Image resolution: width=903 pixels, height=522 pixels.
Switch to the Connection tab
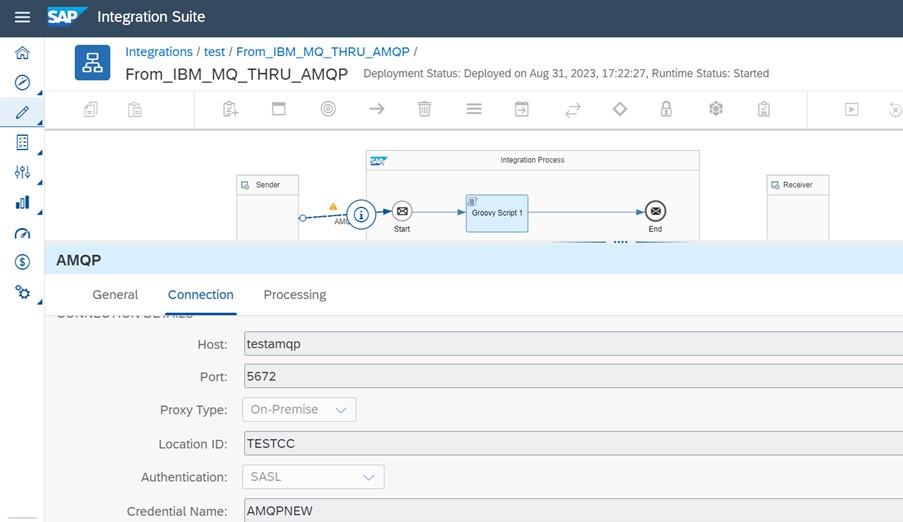point(200,294)
